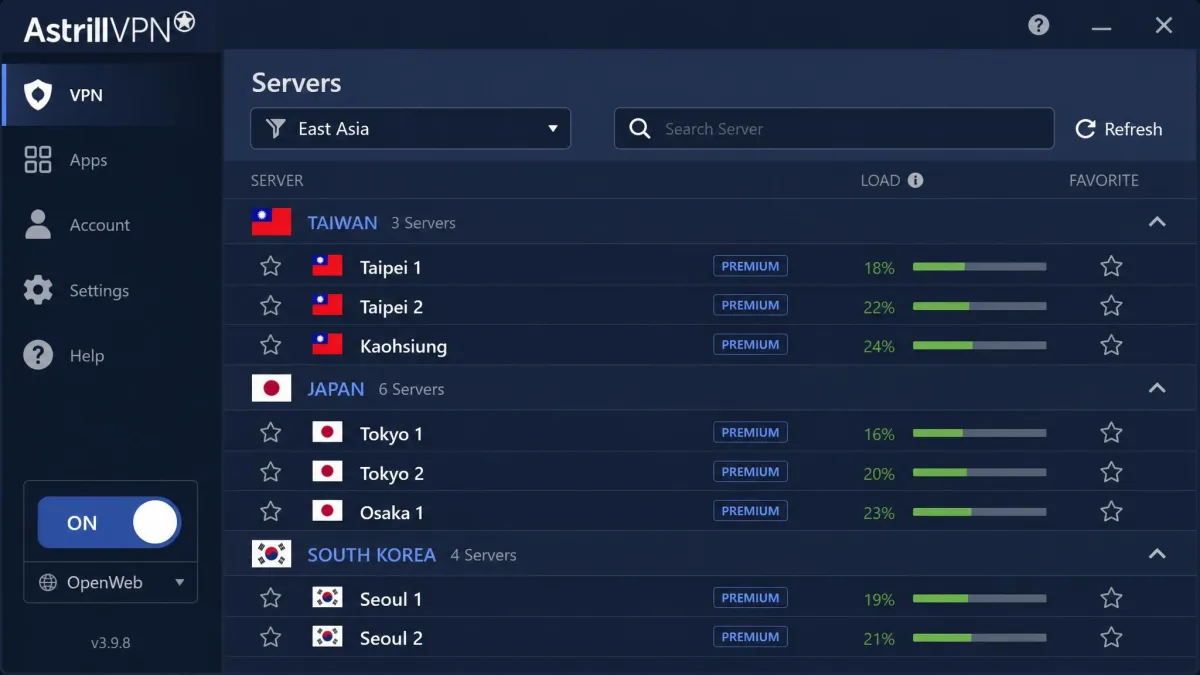The width and height of the screenshot is (1200, 675).
Task: Click the left star beside Seoul 2
Action: [x=270, y=636]
